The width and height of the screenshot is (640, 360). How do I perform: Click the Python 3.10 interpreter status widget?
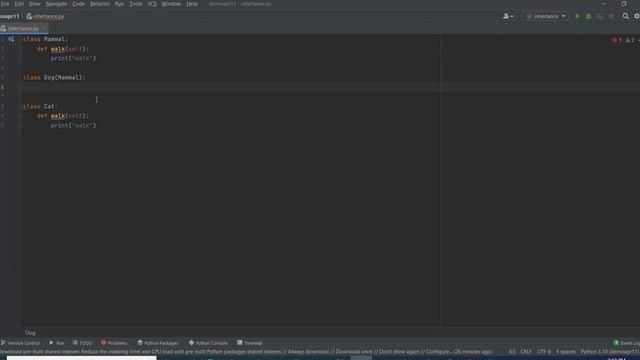point(609,351)
